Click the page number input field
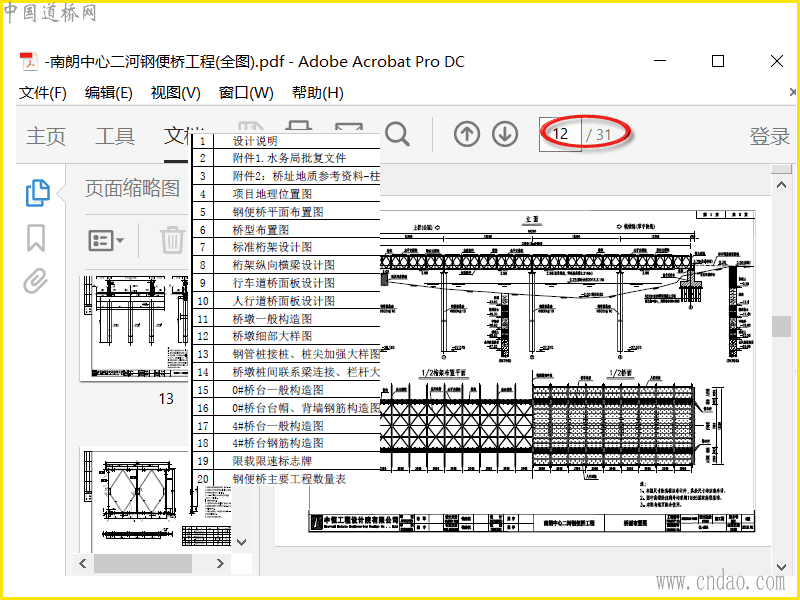 (x=560, y=134)
